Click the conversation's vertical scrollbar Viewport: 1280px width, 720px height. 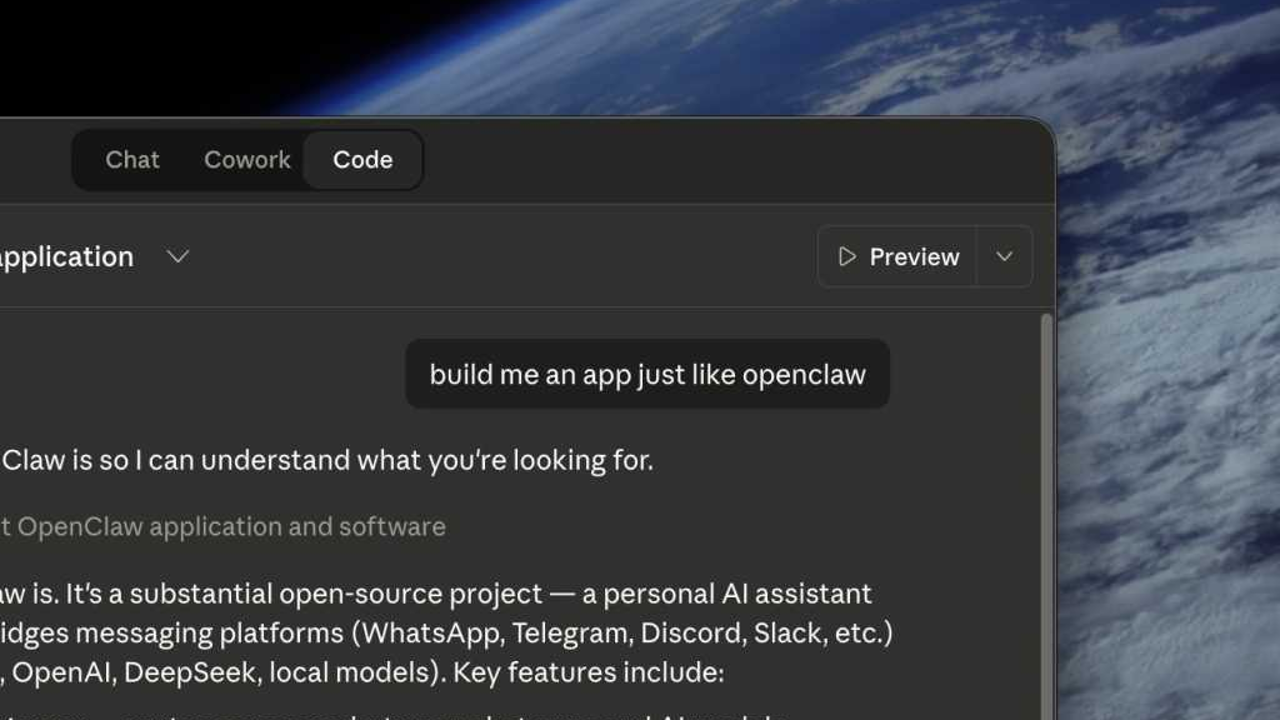point(1047,500)
